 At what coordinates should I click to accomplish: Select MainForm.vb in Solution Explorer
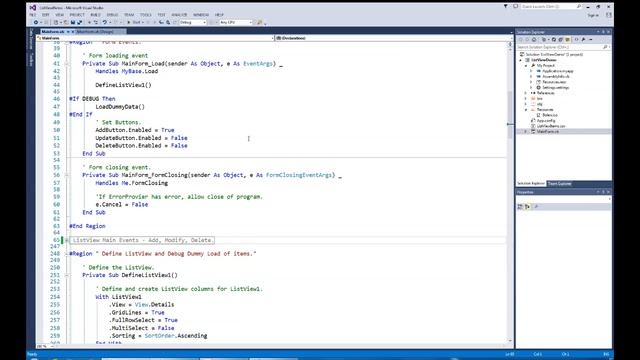pyautogui.click(x=548, y=132)
